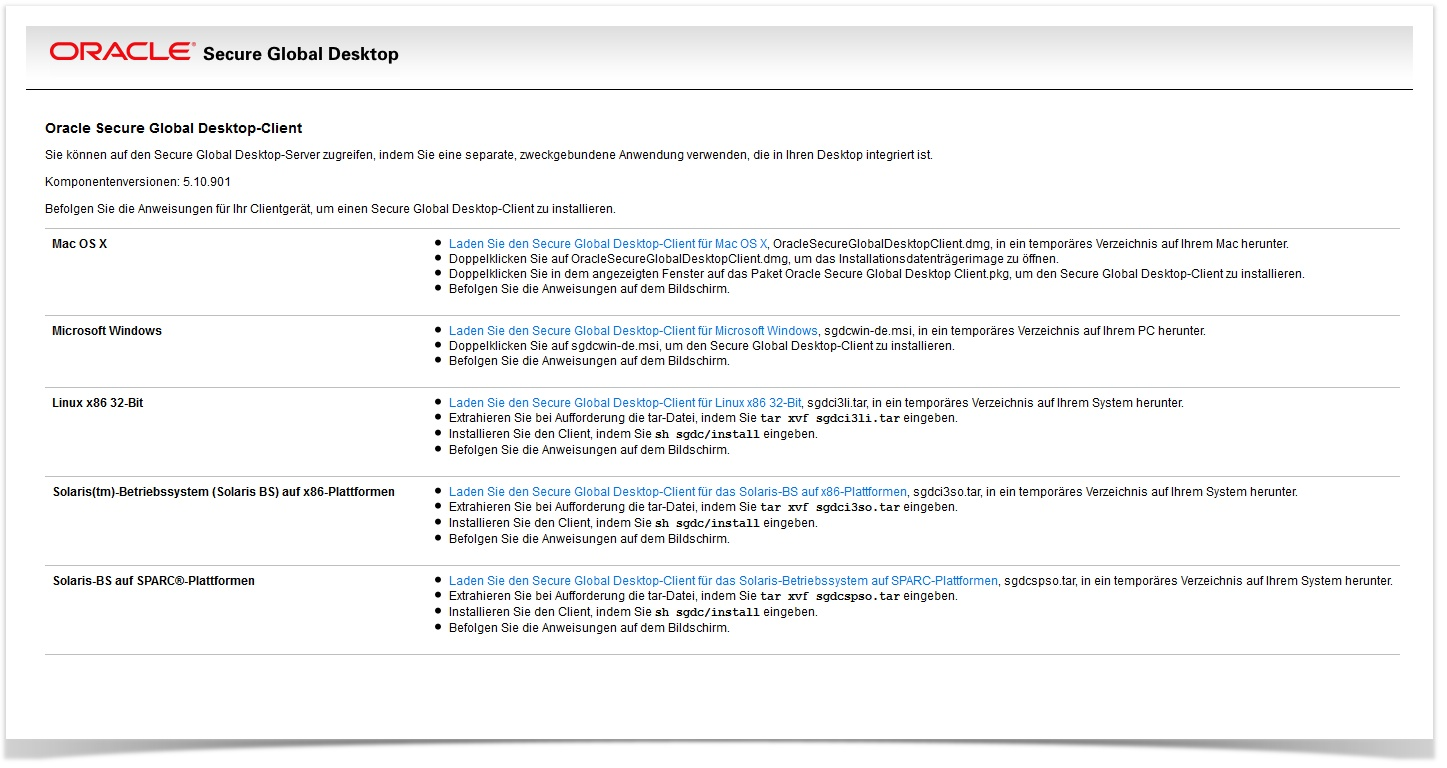The width and height of the screenshot is (1447, 768).
Task: Click the Oracle Secure Global Desktop Client.pkg instruction
Action: [x=876, y=274]
